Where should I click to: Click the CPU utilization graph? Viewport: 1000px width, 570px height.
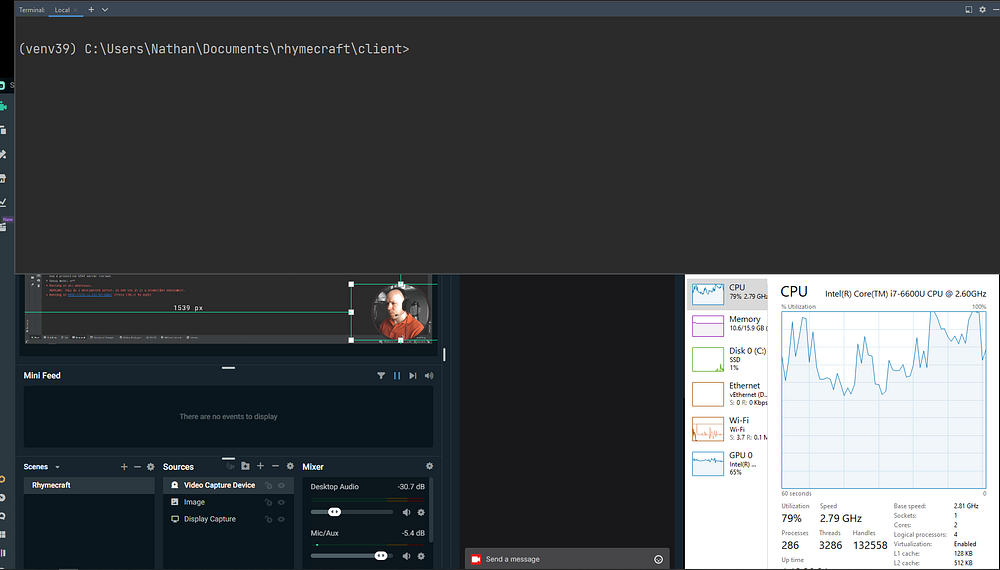point(884,400)
